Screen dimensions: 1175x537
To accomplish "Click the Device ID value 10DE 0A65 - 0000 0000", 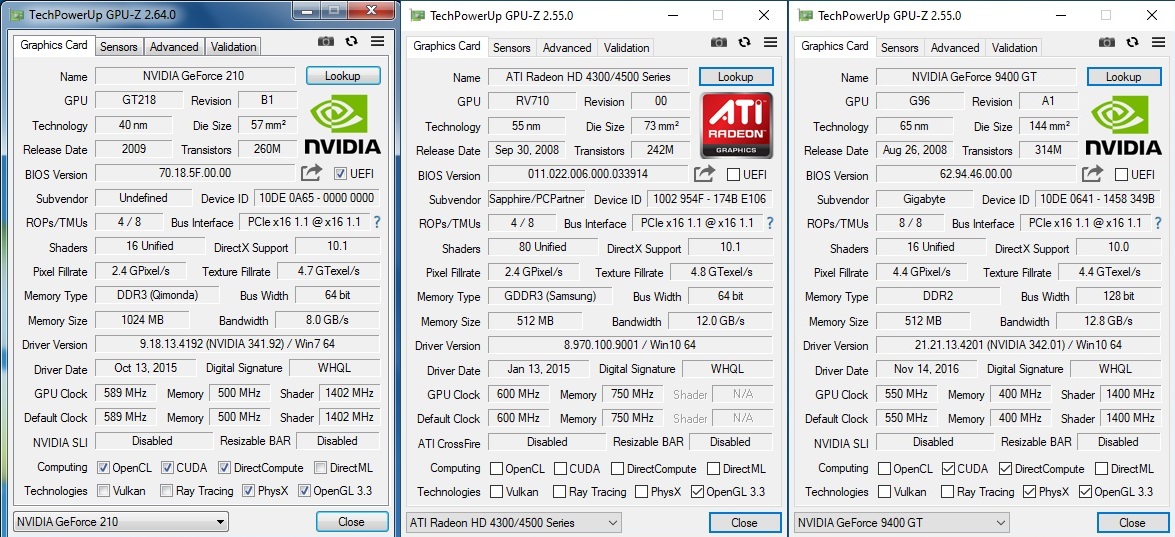I will coord(316,198).
